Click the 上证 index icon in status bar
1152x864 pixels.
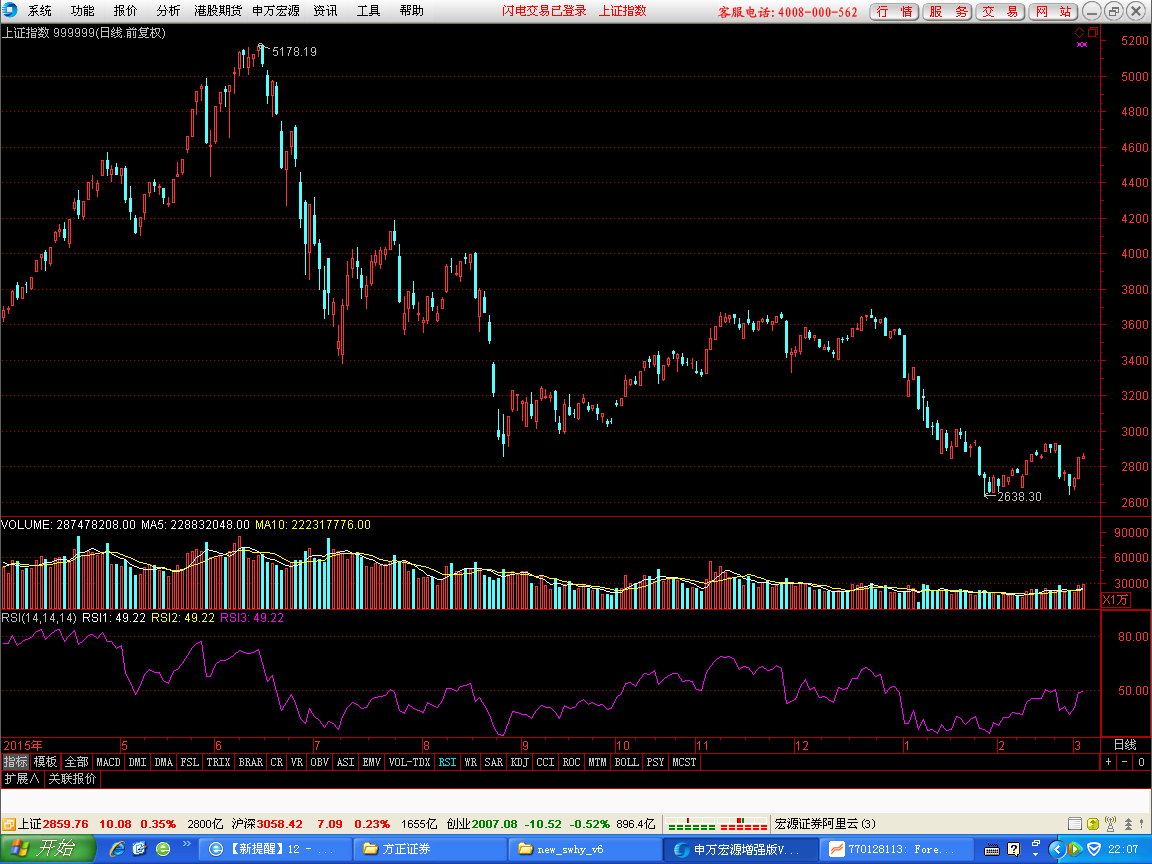pos(9,824)
